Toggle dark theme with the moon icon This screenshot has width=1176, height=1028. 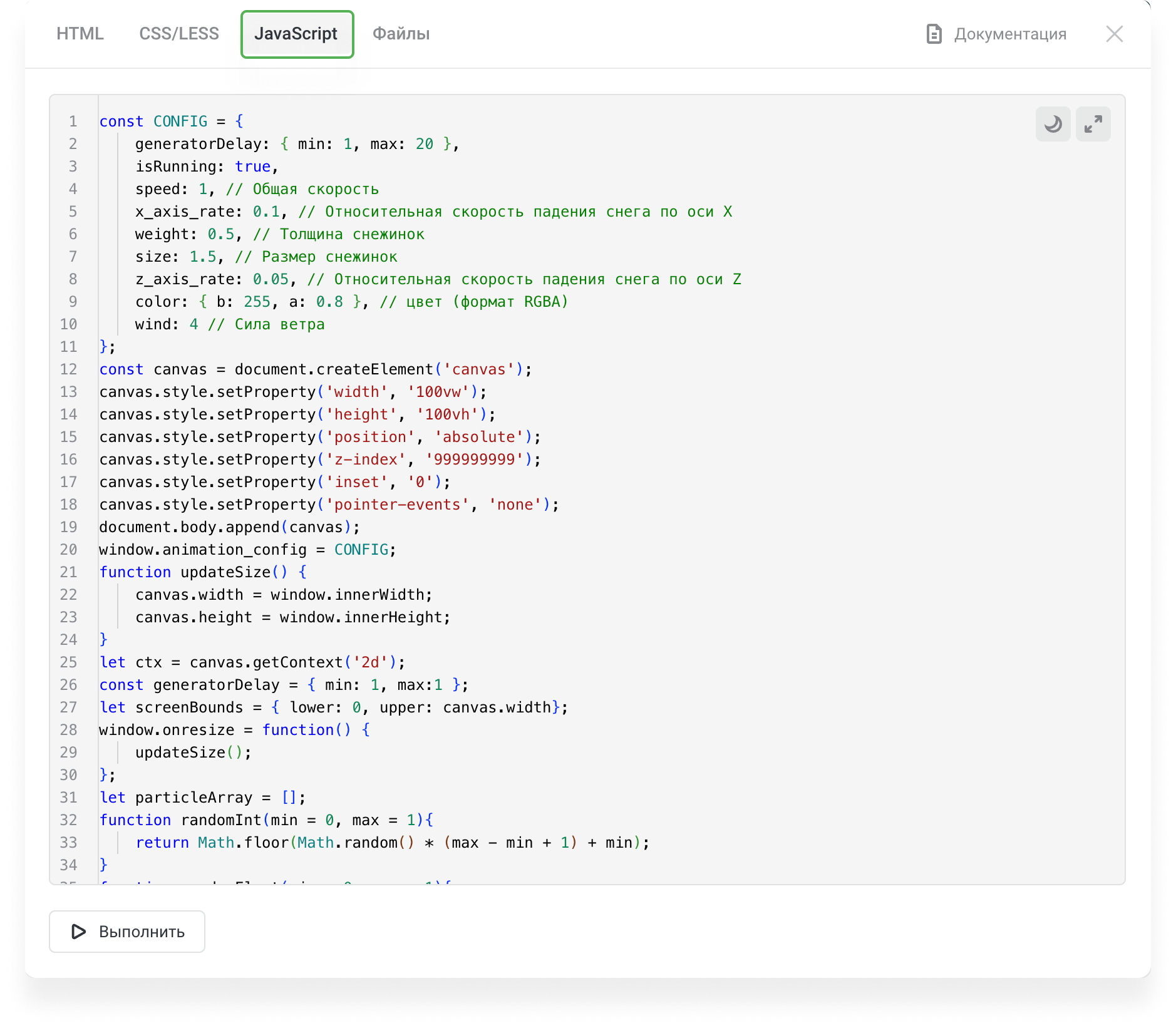coord(1053,124)
